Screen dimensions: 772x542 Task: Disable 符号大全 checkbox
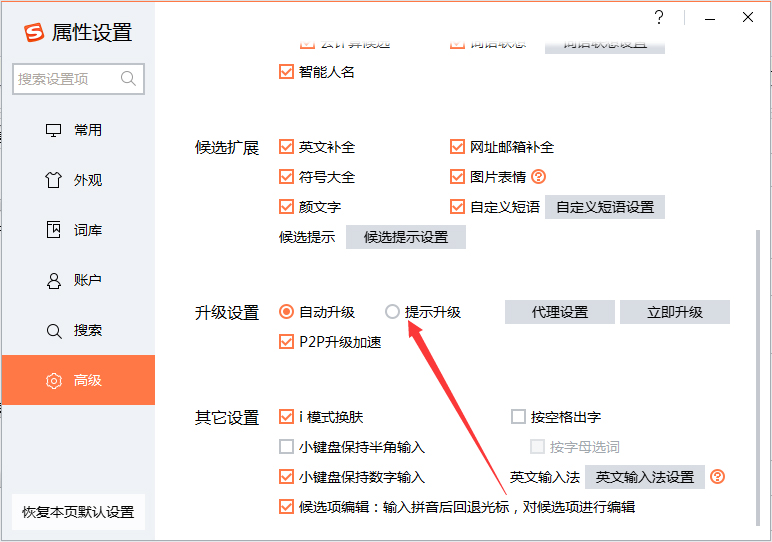click(x=286, y=177)
